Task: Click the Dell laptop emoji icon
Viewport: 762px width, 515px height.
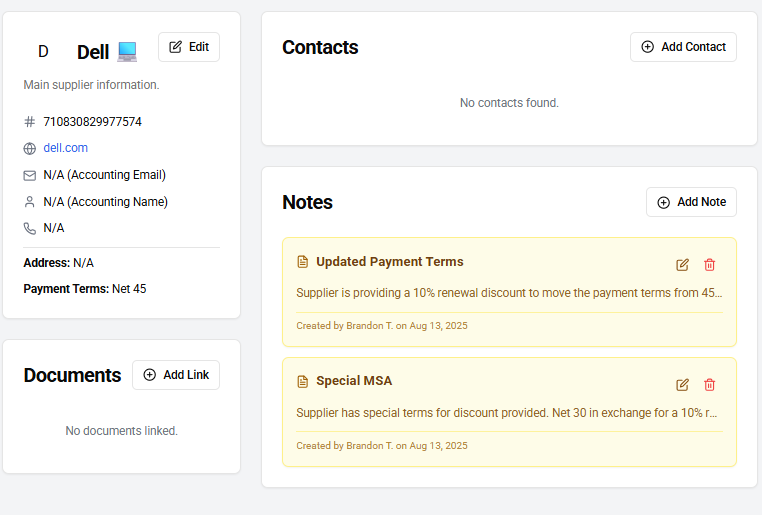Action: [x=127, y=51]
